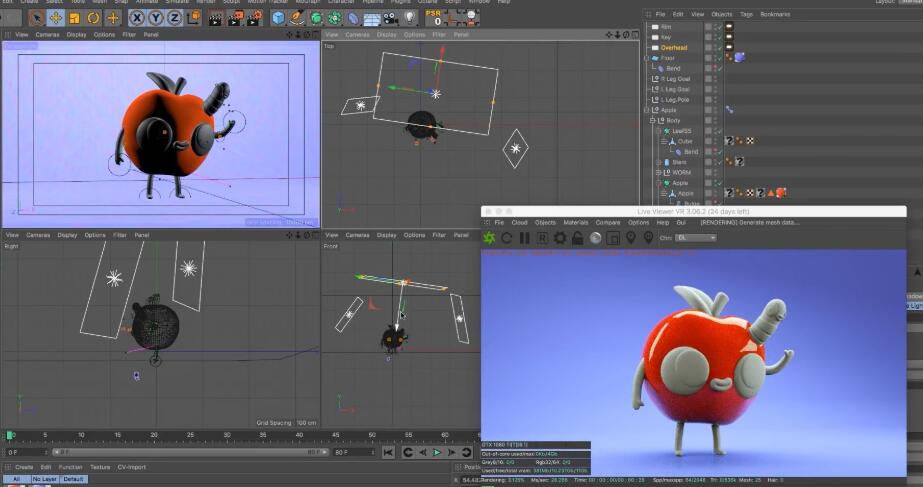Open Cameras menu of perspective viewport
923x487 pixels.
click(x=47, y=35)
